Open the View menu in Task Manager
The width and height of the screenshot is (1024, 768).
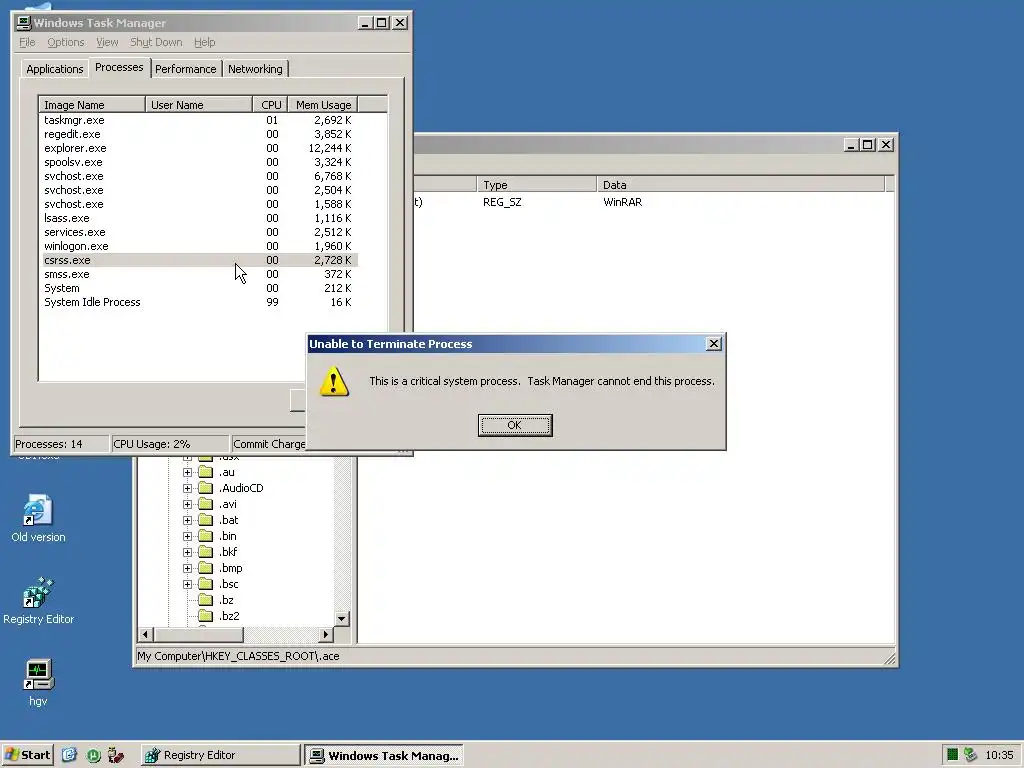coord(107,42)
